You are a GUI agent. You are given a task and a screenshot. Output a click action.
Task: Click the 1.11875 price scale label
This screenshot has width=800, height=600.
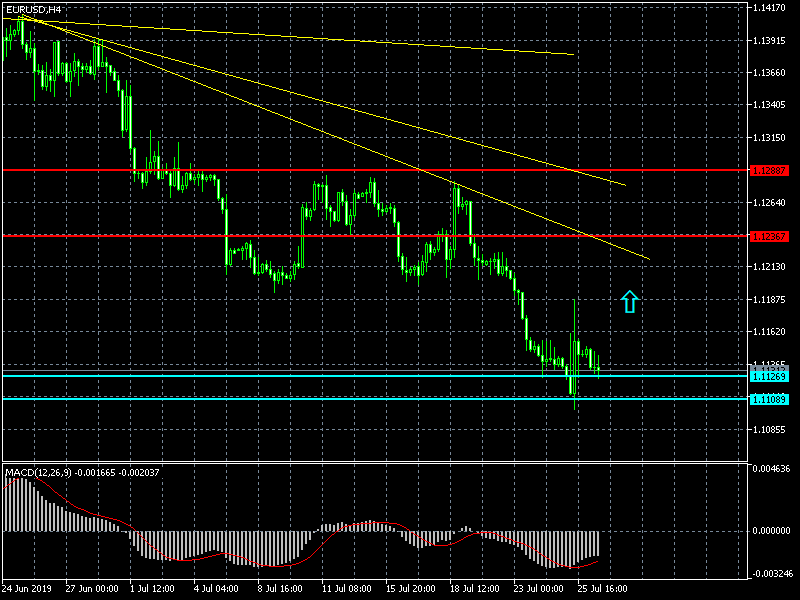[772, 300]
